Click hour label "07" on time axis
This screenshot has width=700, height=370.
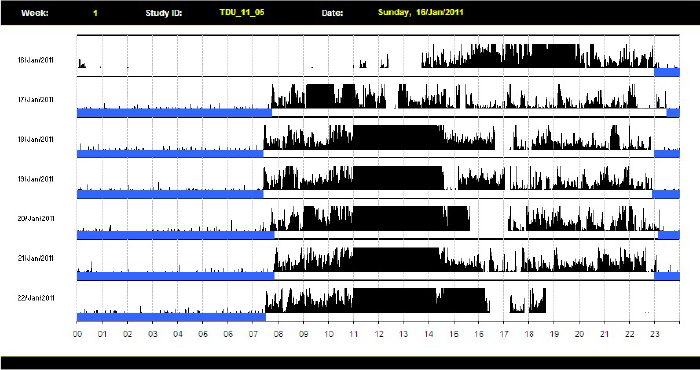(253, 333)
